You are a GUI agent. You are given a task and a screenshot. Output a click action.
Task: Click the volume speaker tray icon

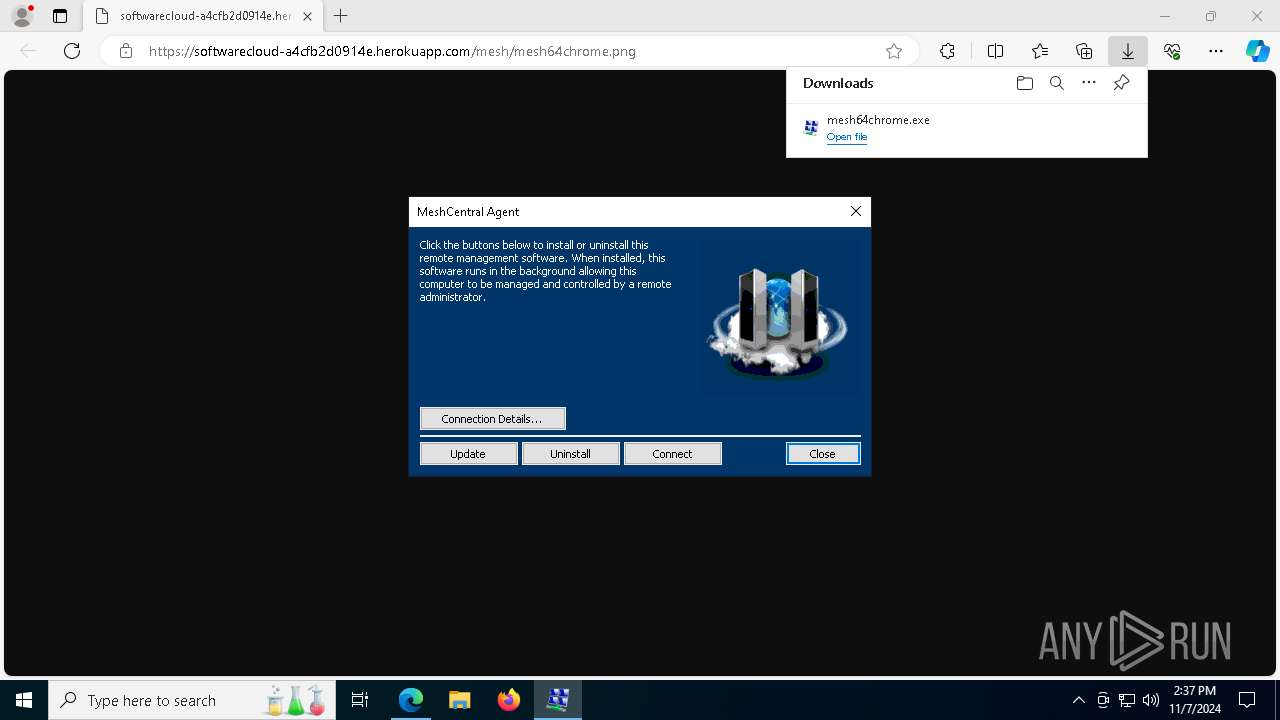click(x=1151, y=700)
